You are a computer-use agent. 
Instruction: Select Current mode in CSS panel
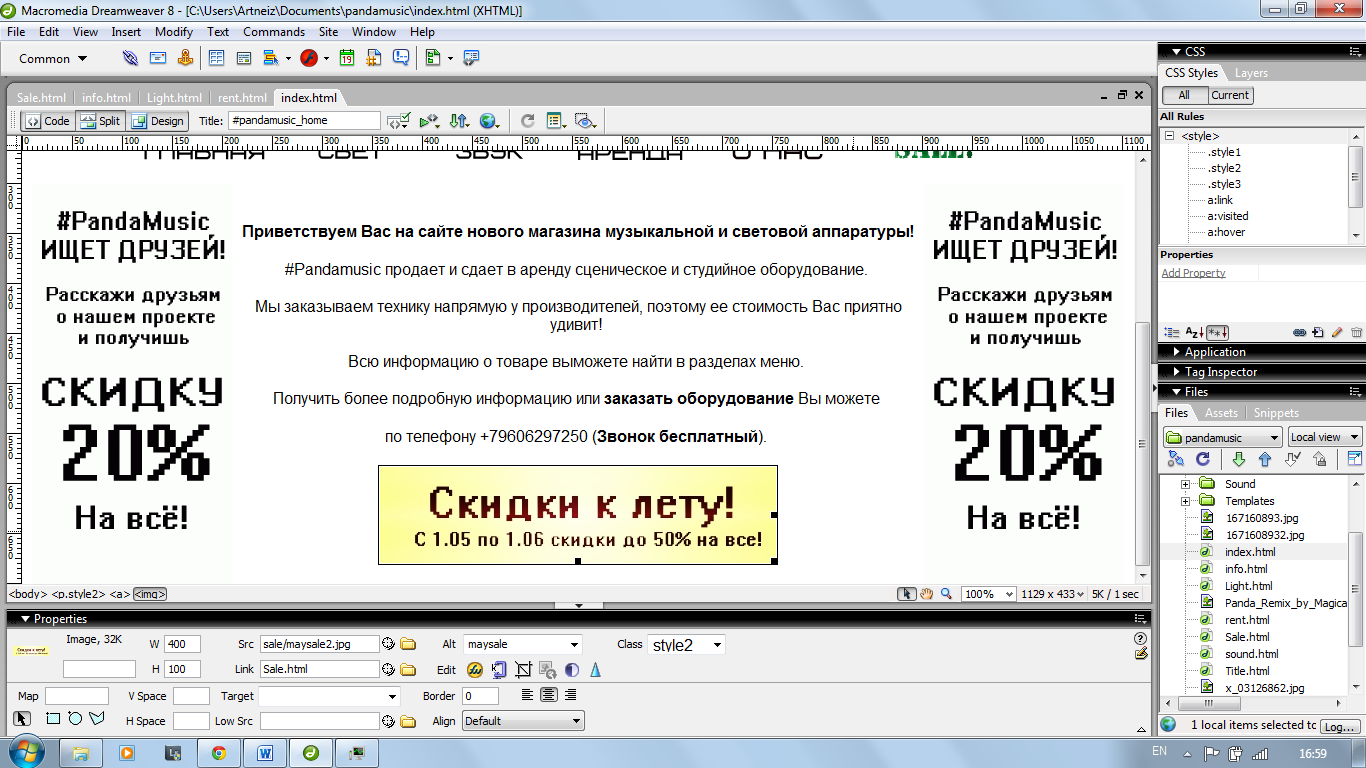click(1230, 95)
